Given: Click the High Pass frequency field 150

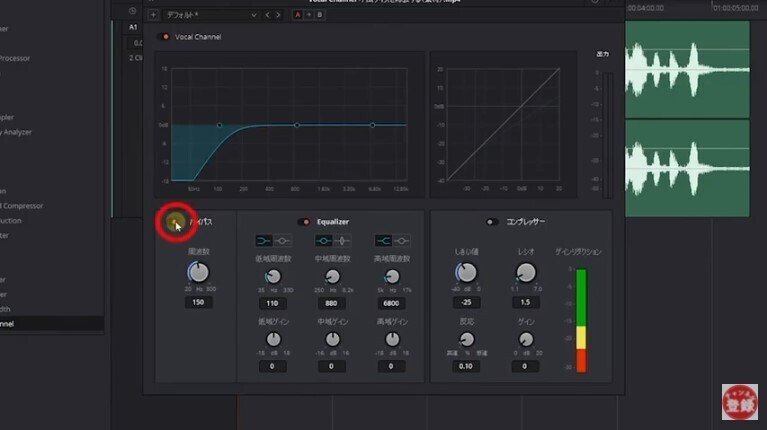Looking at the screenshot, I should [198, 303].
